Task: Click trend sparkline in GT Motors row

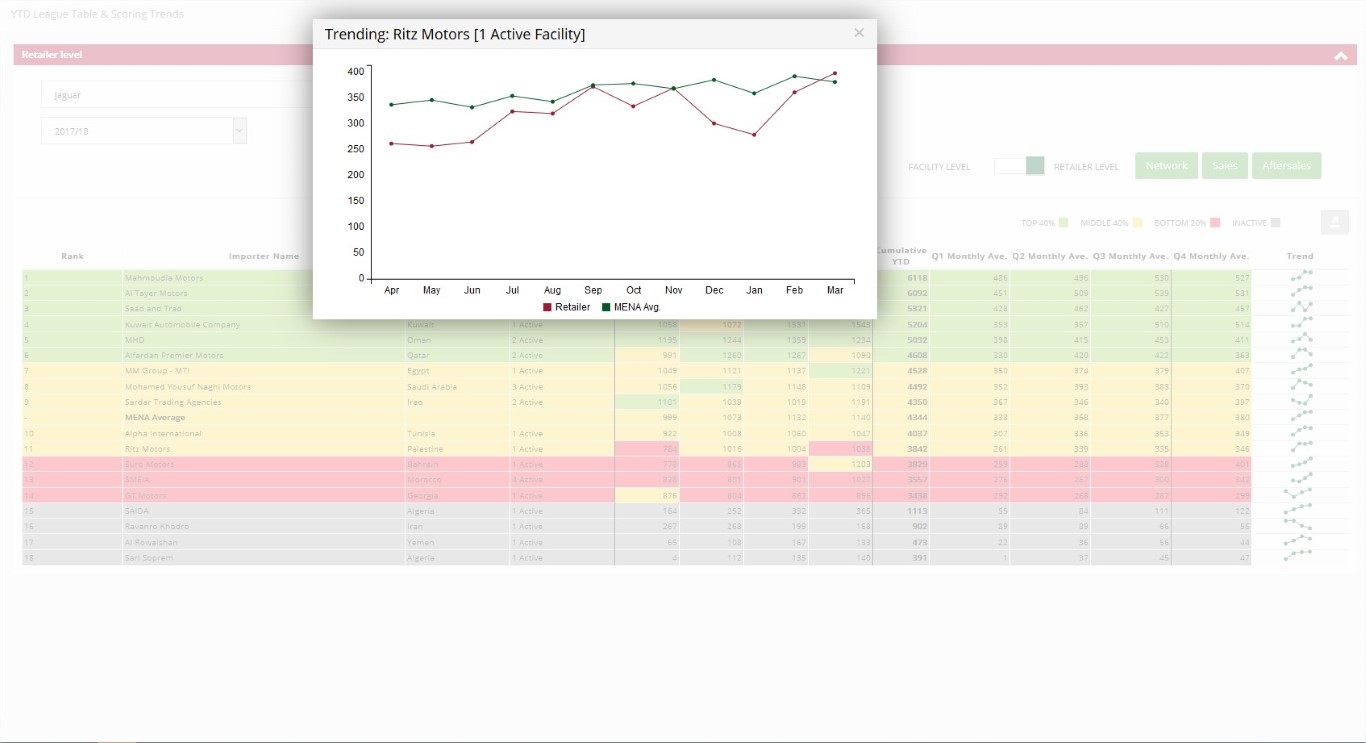Action: tap(1300, 495)
